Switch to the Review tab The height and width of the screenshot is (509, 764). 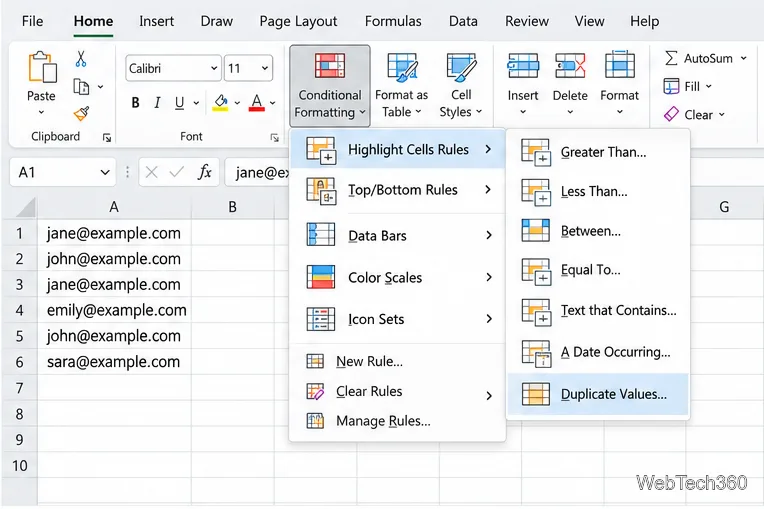527,21
